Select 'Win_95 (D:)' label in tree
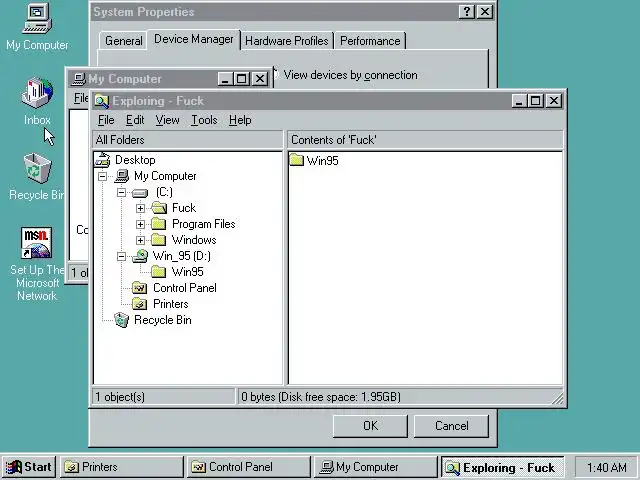The image size is (640, 480). pos(182,256)
